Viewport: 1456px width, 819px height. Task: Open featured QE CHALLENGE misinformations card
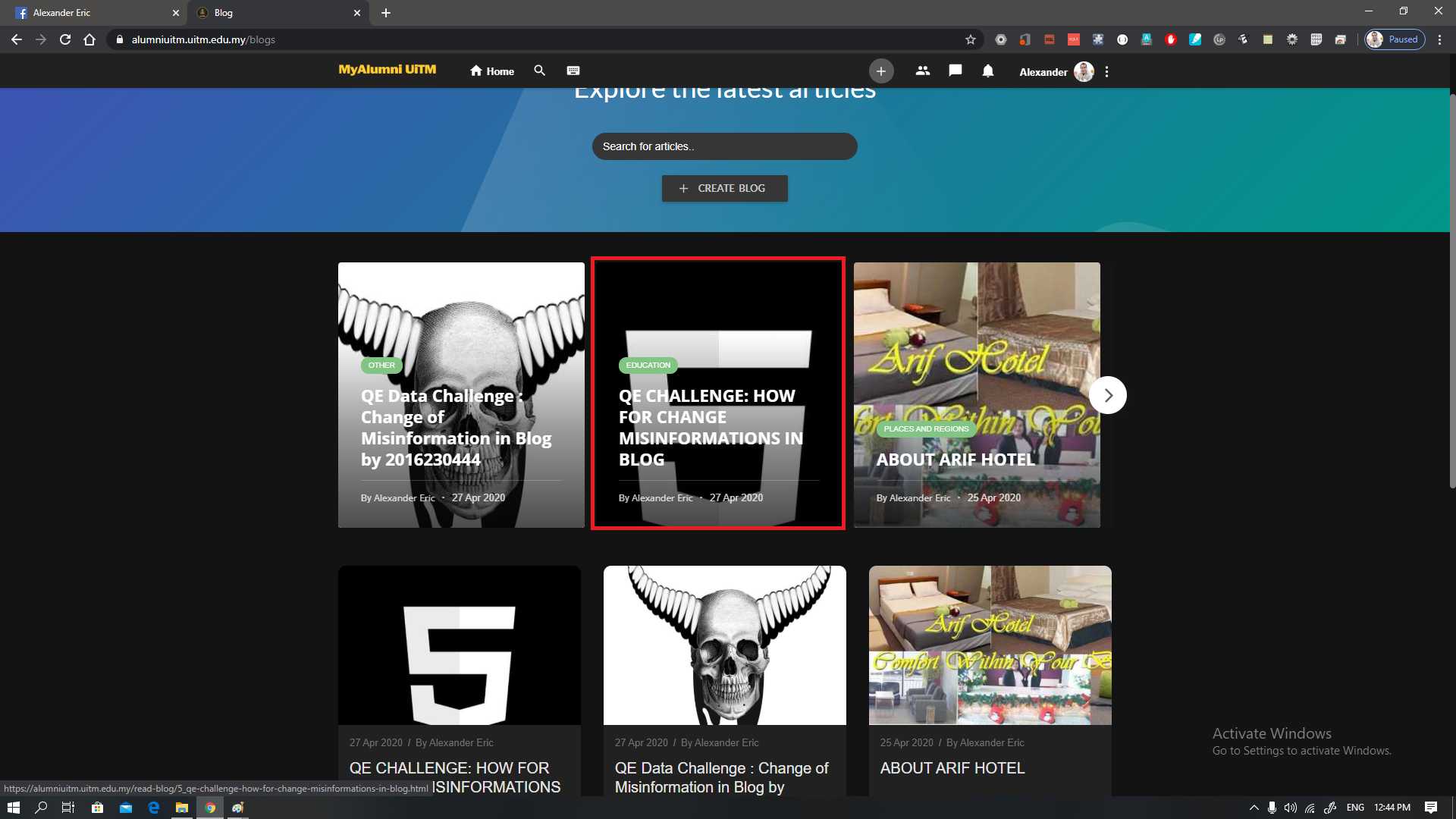[718, 394]
